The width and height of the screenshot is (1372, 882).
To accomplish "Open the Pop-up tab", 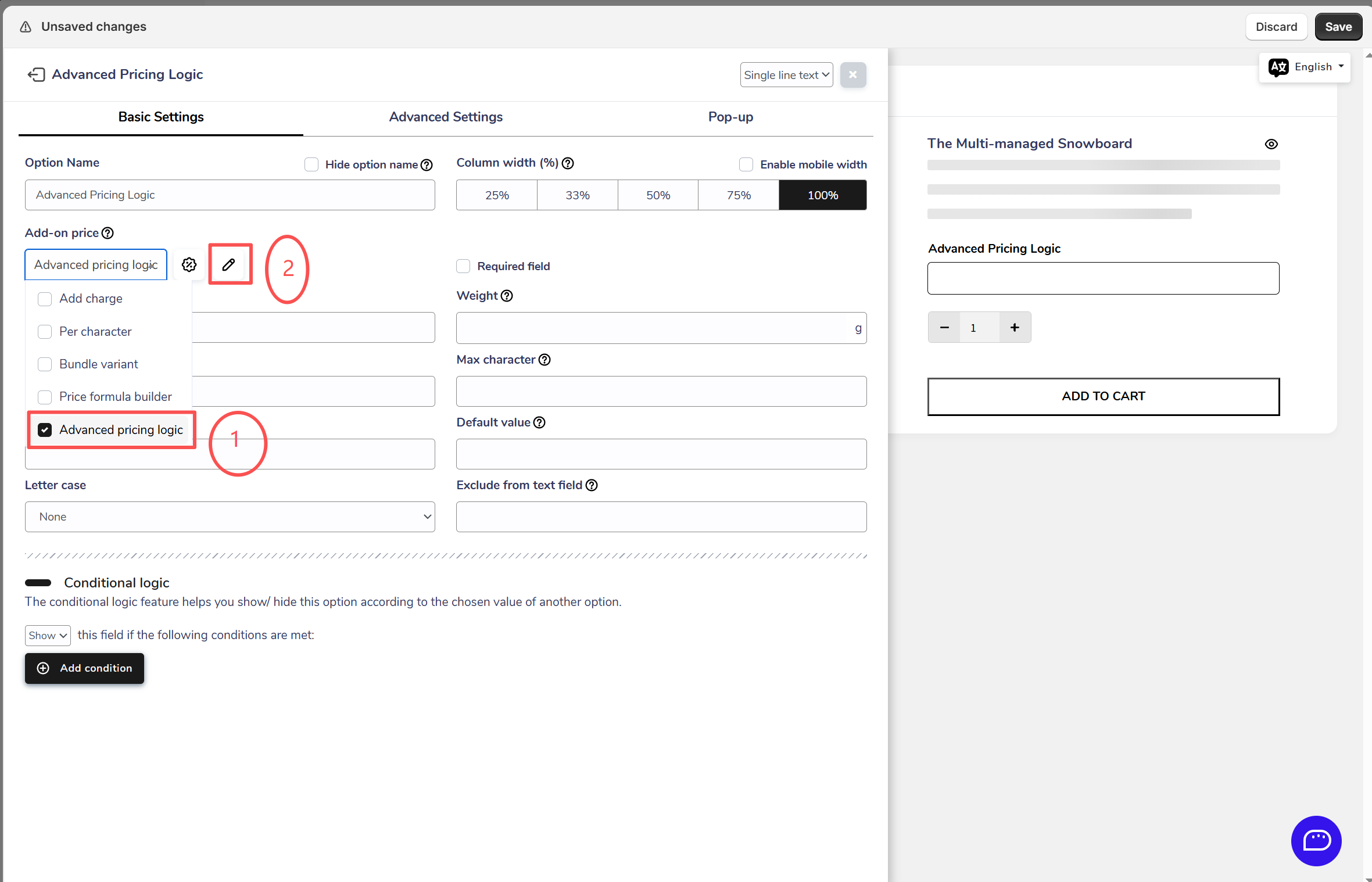I will (730, 117).
